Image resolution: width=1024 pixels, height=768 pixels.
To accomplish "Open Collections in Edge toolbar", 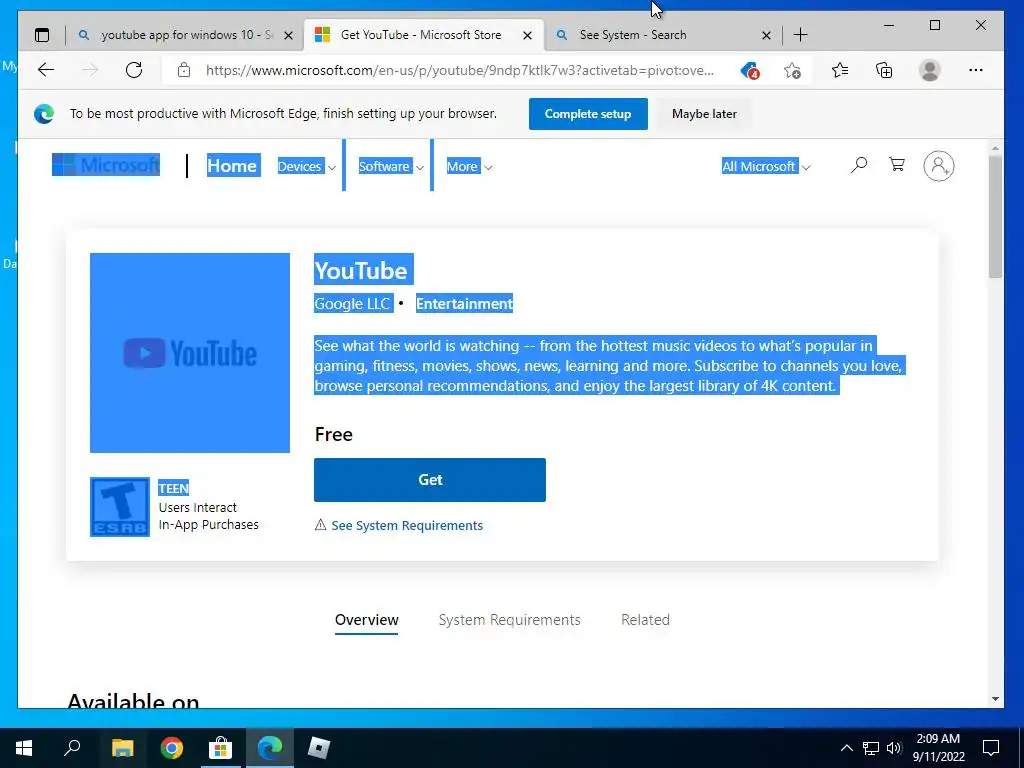I will pos(884,70).
